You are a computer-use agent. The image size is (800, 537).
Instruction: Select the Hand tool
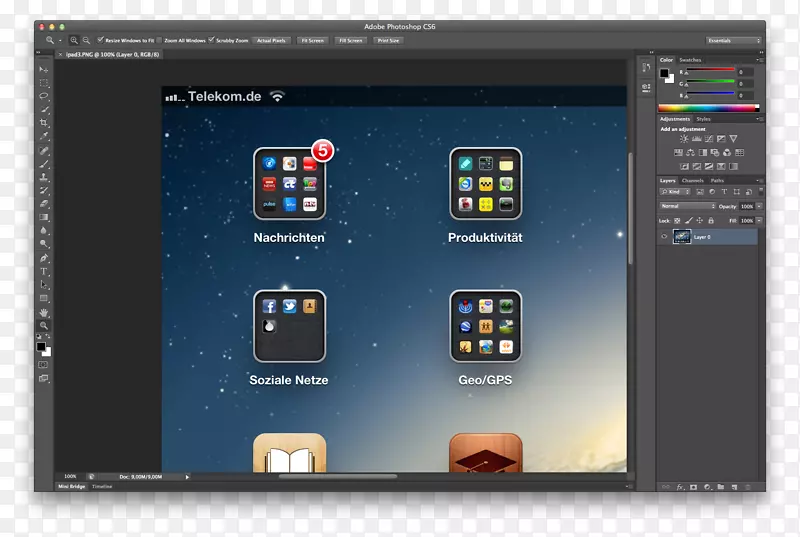(x=44, y=312)
